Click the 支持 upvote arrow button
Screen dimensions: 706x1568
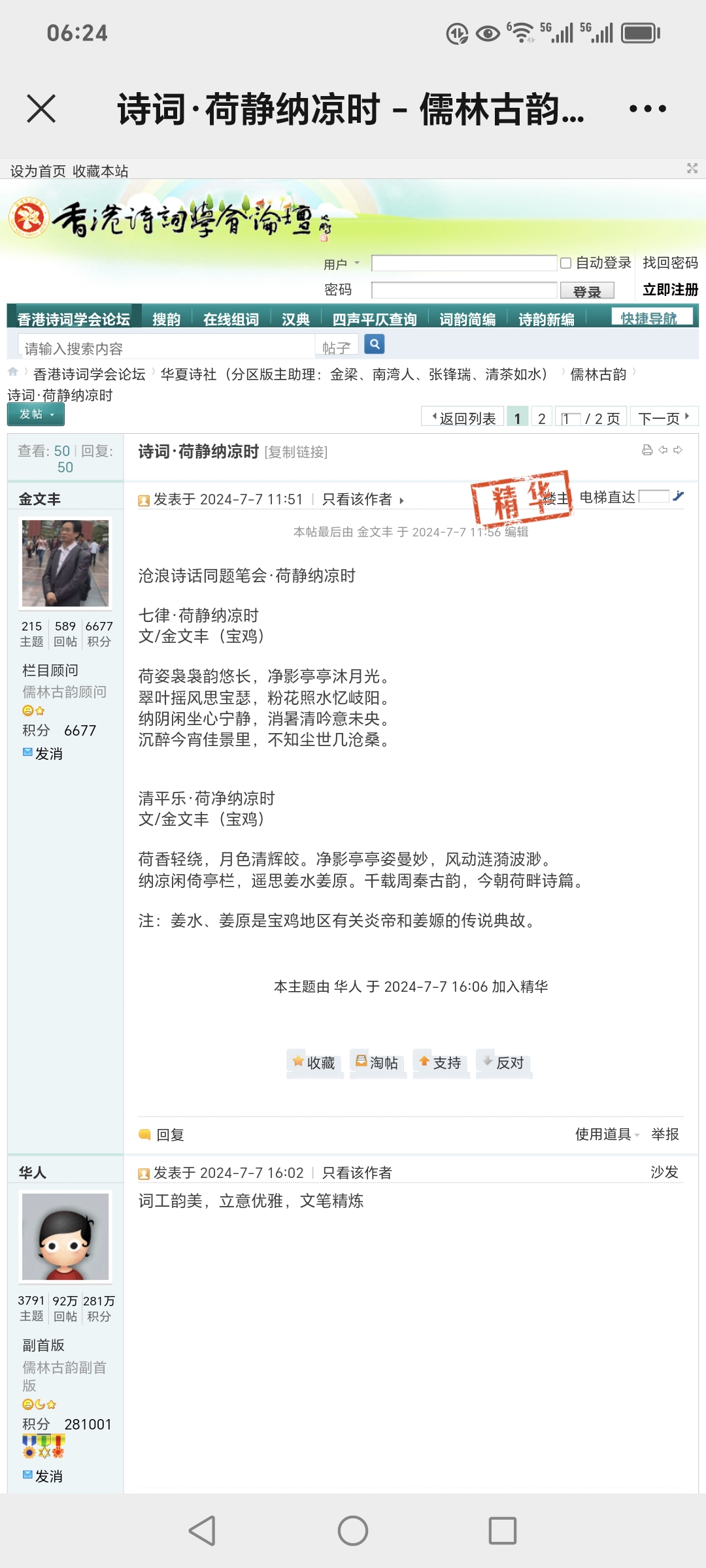point(440,1062)
